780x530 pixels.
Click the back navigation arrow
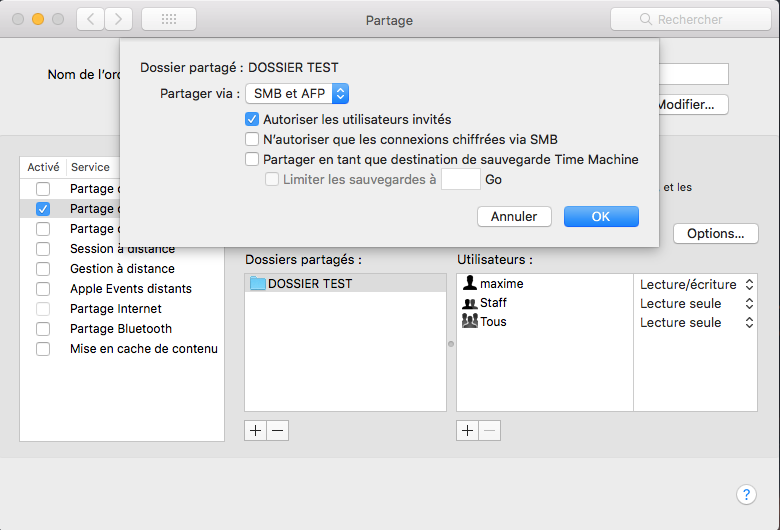pos(91,19)
